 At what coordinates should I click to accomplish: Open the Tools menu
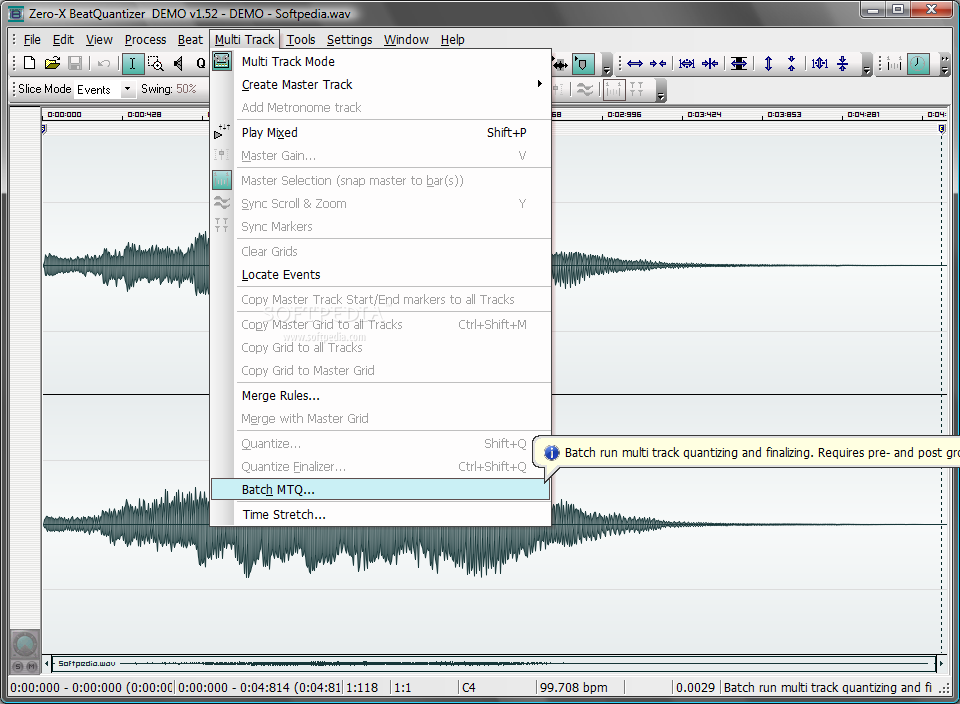point(301,40)
